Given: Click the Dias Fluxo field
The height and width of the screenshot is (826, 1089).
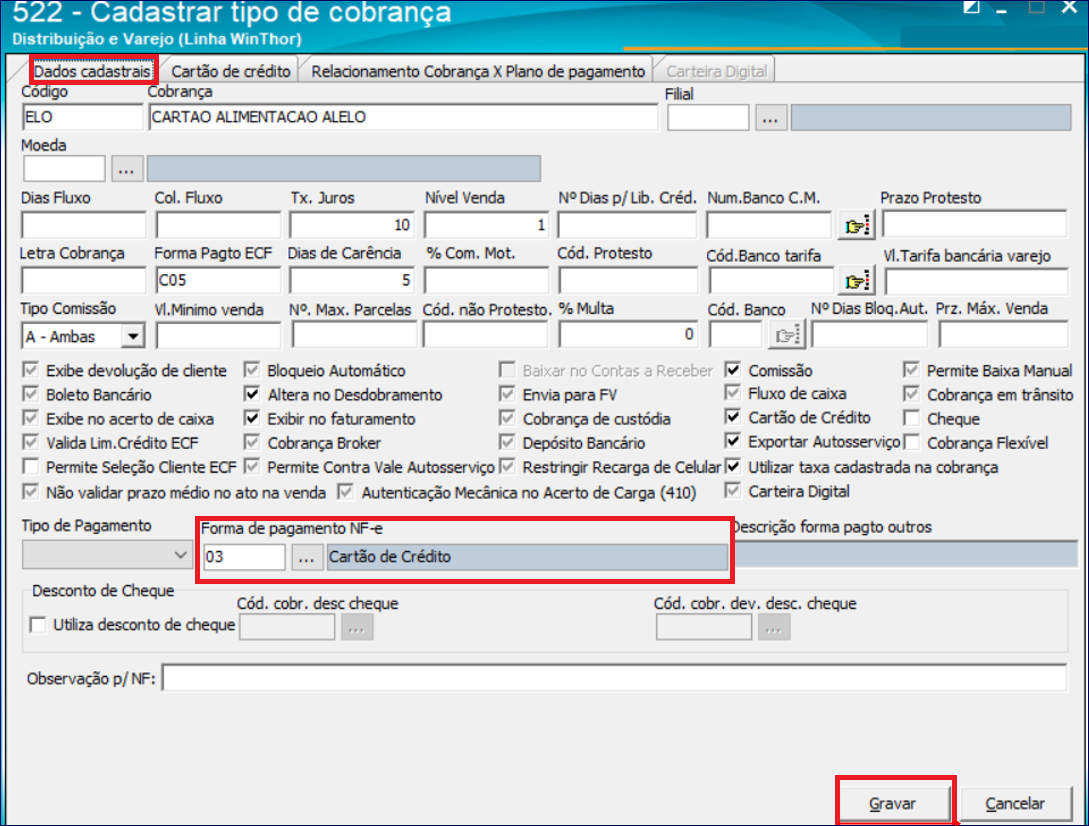Looking at the screenshot, I should pos(83,225).
